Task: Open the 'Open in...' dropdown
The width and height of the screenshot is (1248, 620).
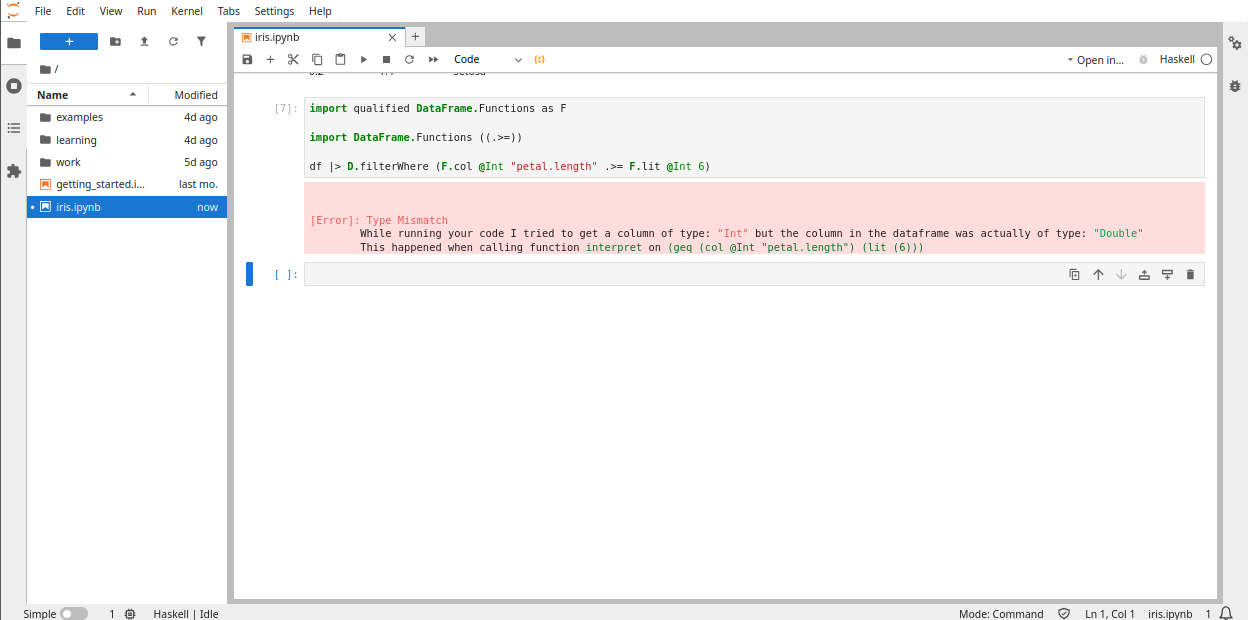Action: click(1095, 60)
